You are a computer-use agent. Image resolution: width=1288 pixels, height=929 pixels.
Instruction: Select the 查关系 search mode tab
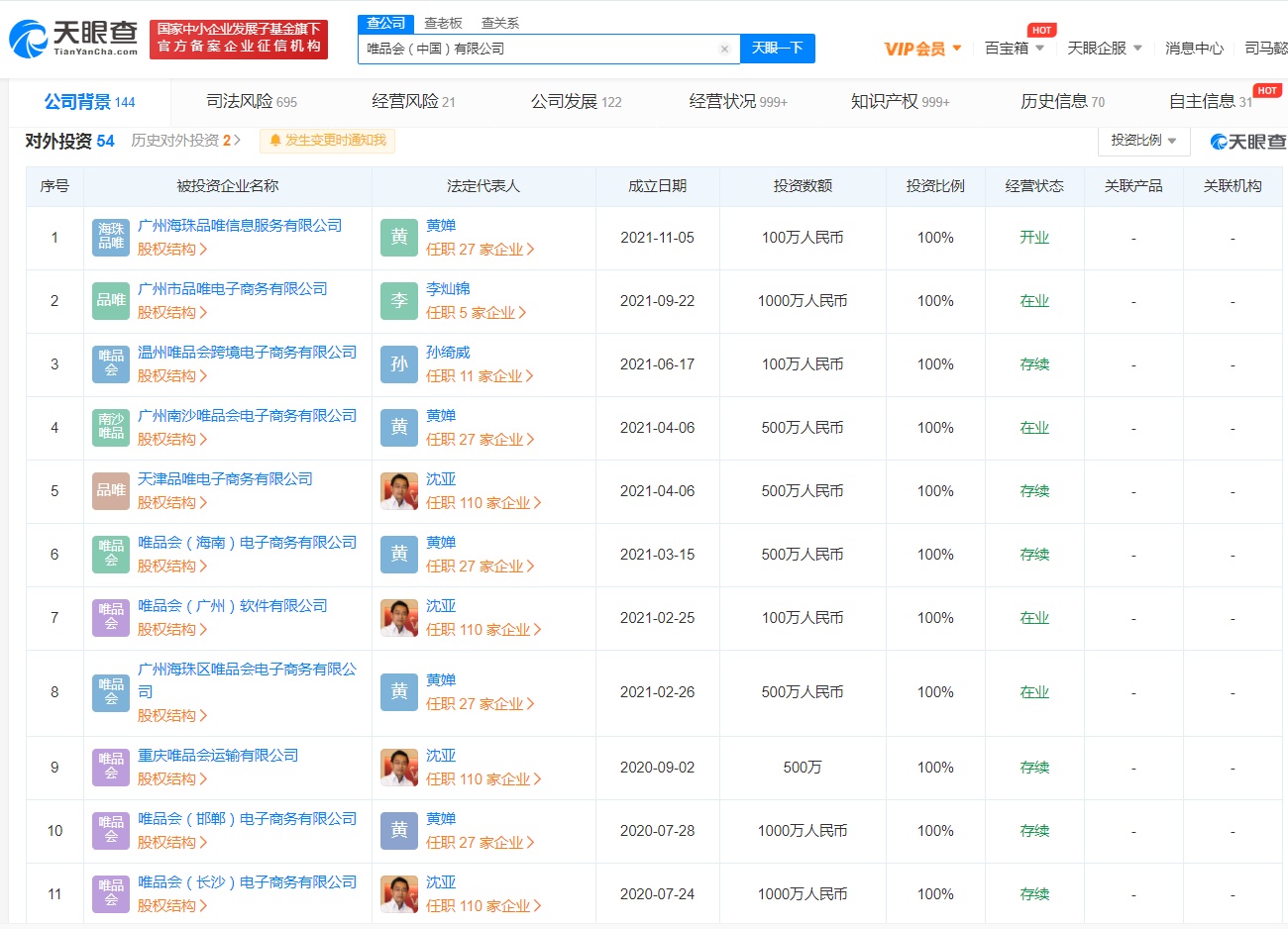pyautogui.click(x=500, y=23)
